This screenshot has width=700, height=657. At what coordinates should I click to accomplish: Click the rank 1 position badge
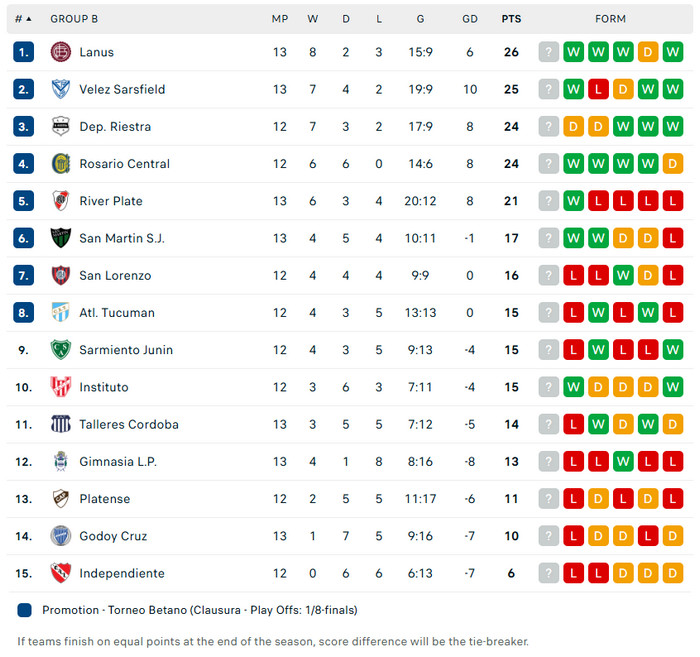[x=24, y=52]
